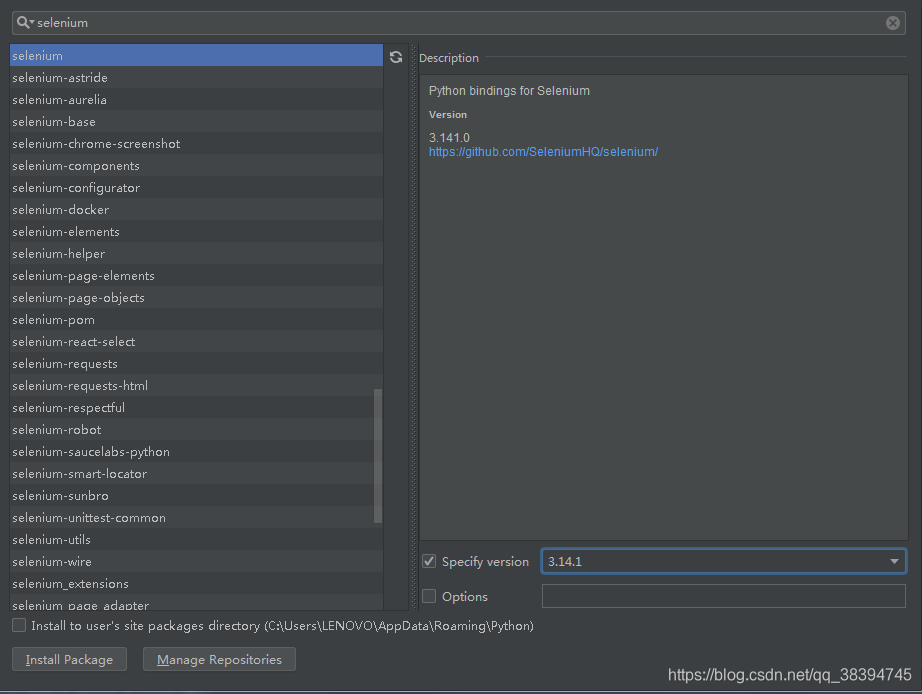Viewport: 922px width, 694px height.
Task: Select selenium-helper package
Action: [196, 253]
